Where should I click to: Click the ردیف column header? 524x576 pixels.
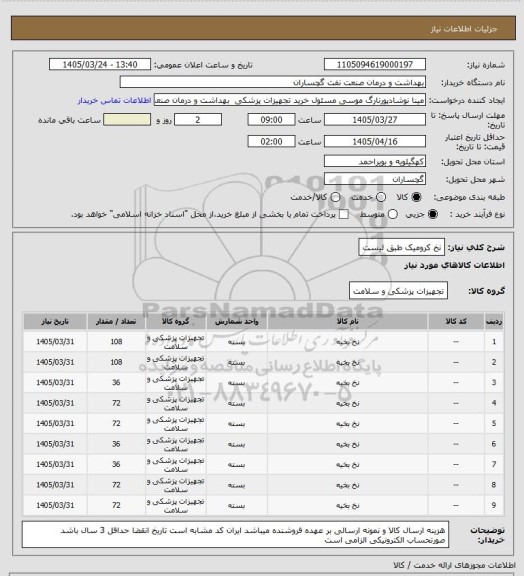[x=494, y=321]
